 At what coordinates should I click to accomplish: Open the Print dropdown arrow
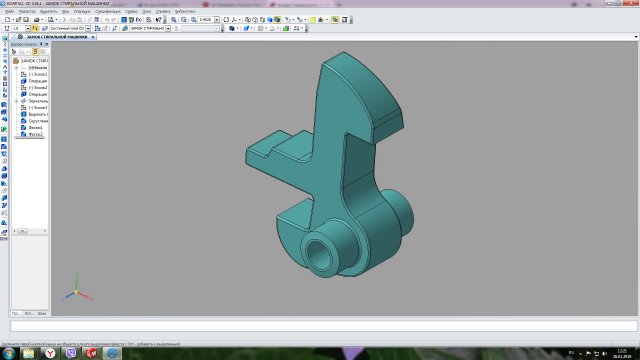[42, 20]
